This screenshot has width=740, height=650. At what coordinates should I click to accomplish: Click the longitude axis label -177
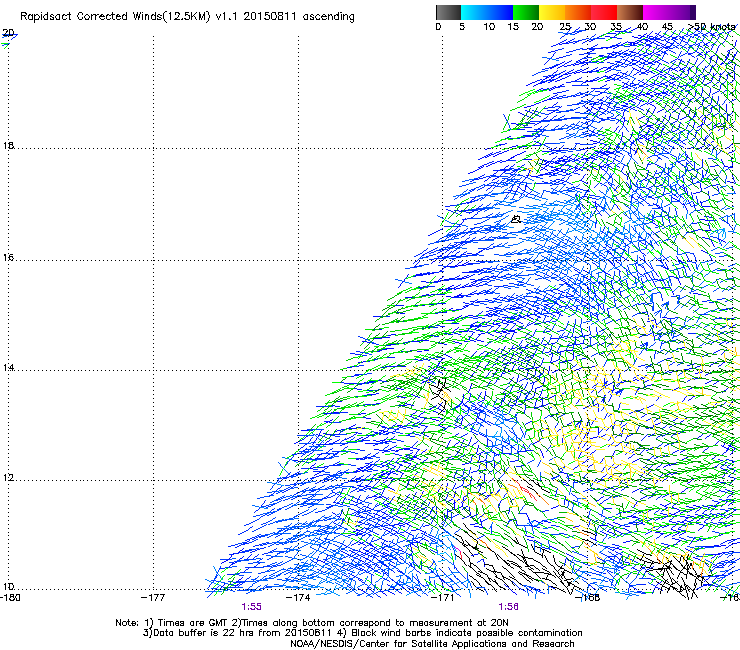click(153, 598)
